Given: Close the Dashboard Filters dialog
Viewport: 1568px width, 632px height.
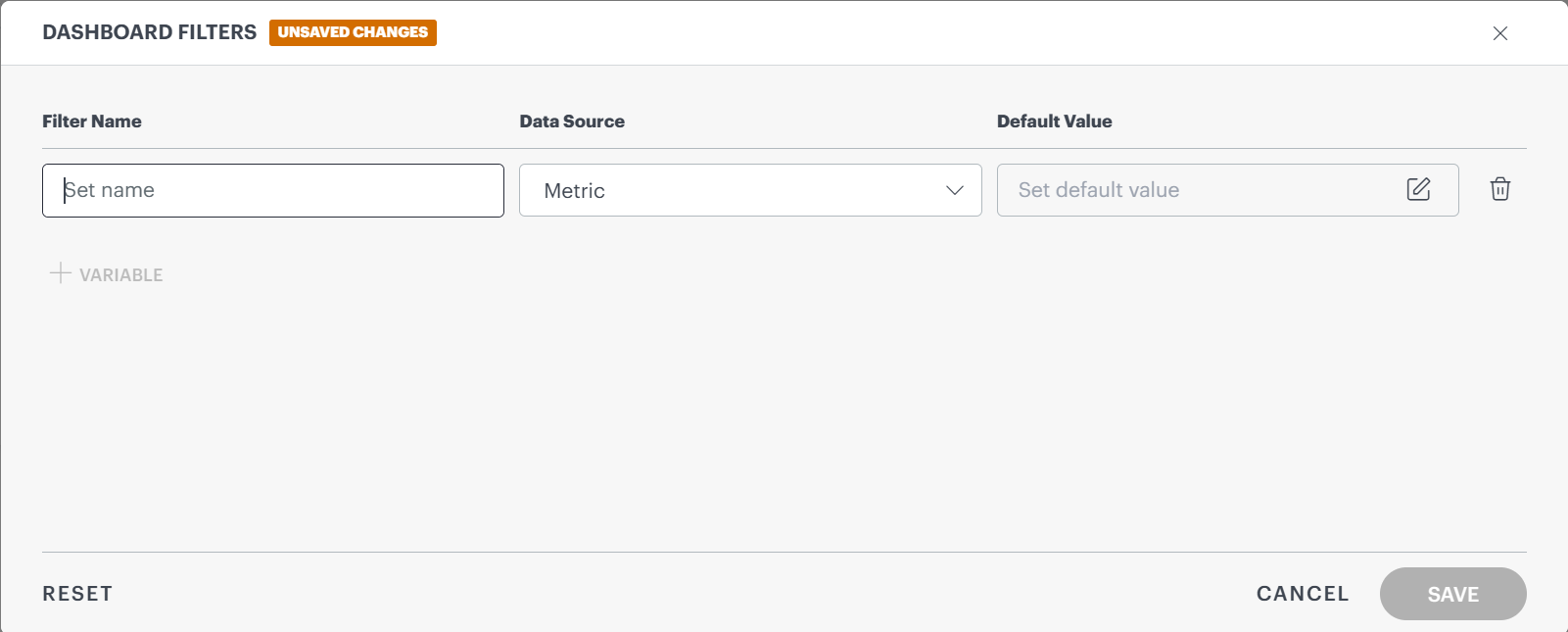Looking at the screenshot, I should [1499, 33].
